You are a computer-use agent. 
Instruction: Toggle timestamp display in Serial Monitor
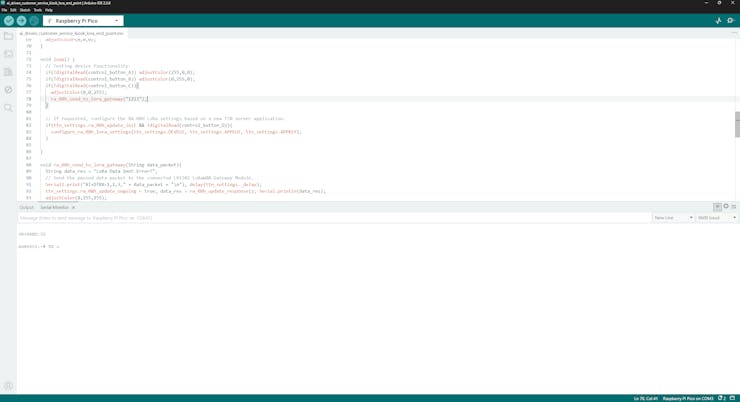(726, 207)
